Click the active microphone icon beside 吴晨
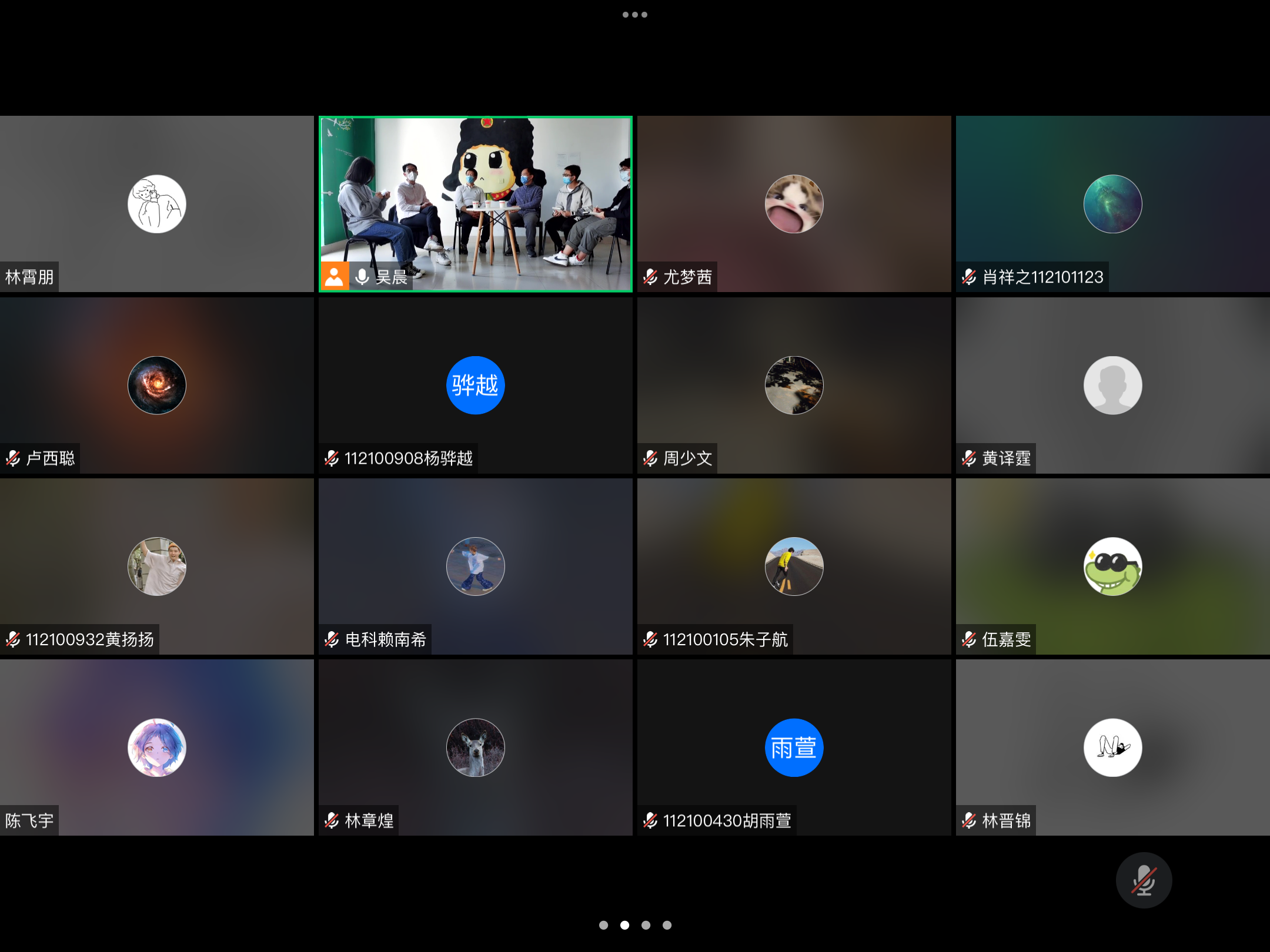1270x952 pixels. click(362, 277)
